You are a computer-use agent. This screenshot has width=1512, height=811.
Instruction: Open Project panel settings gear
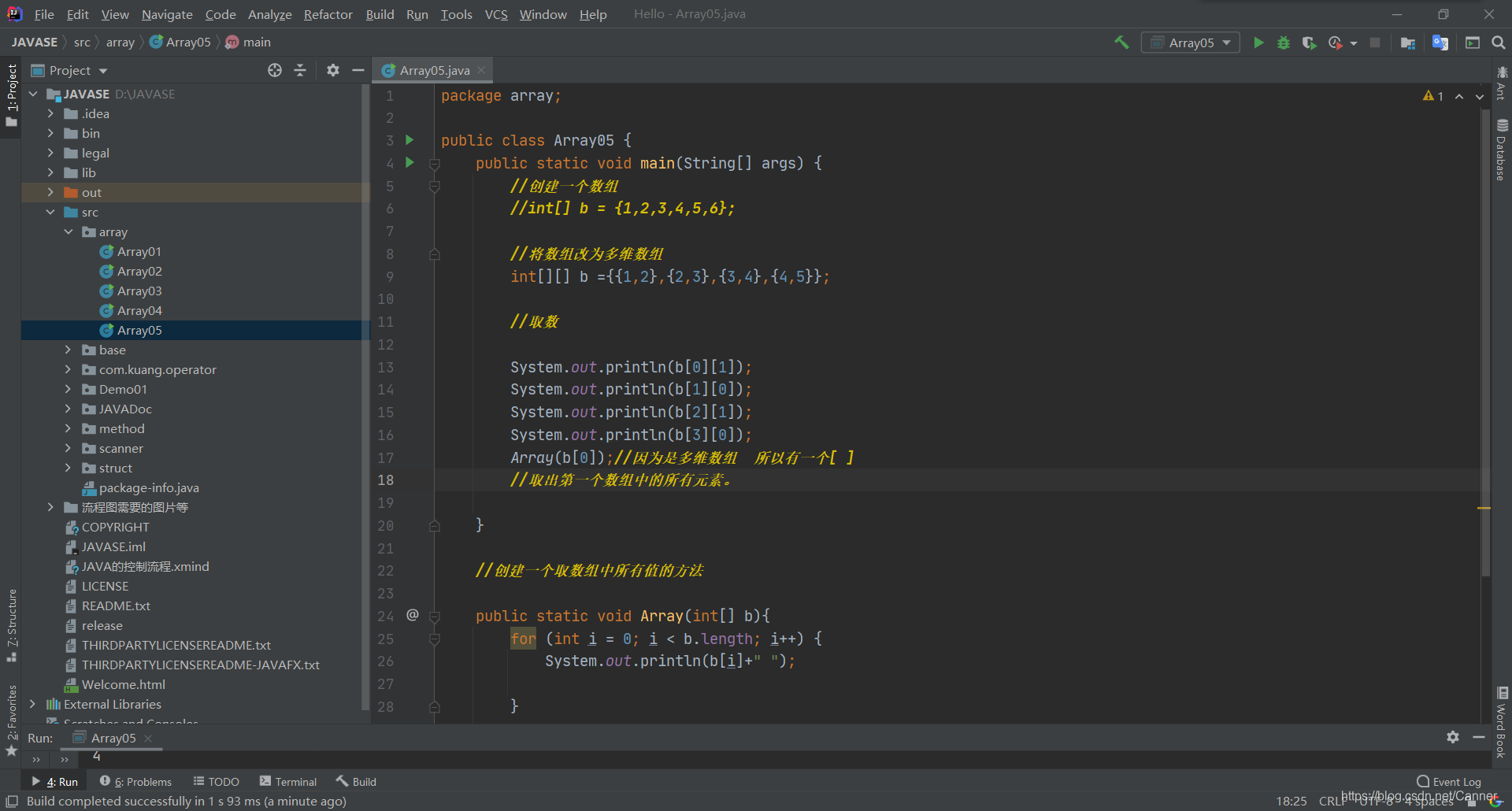point(333,70)
